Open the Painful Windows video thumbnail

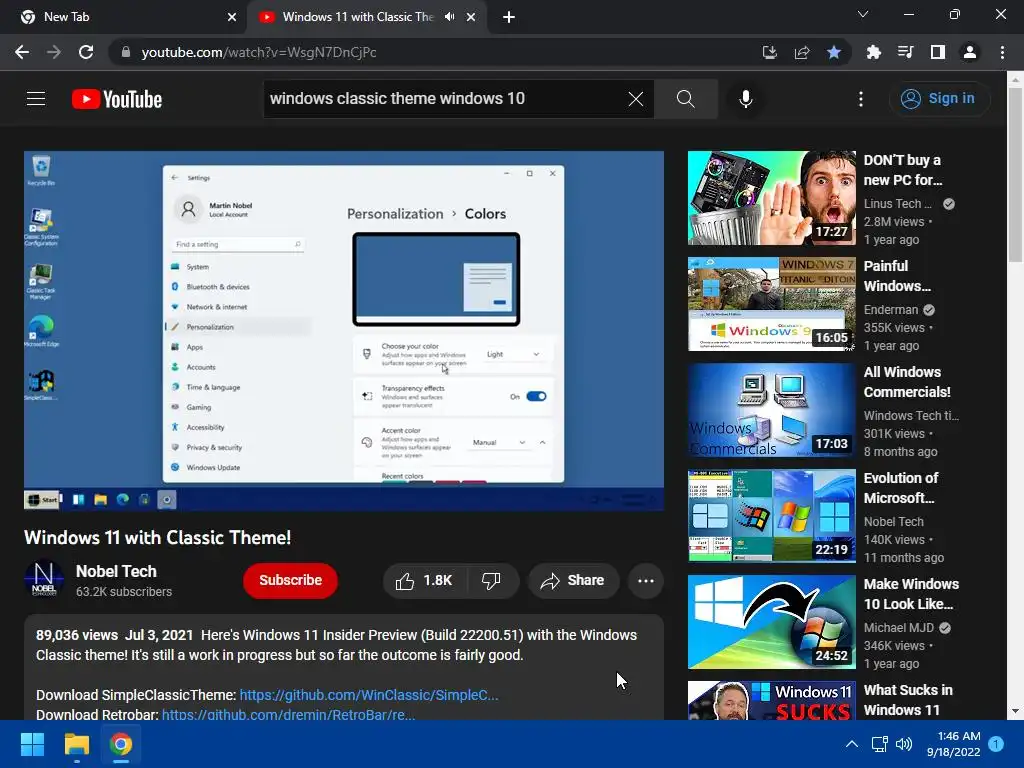(772, 304)
